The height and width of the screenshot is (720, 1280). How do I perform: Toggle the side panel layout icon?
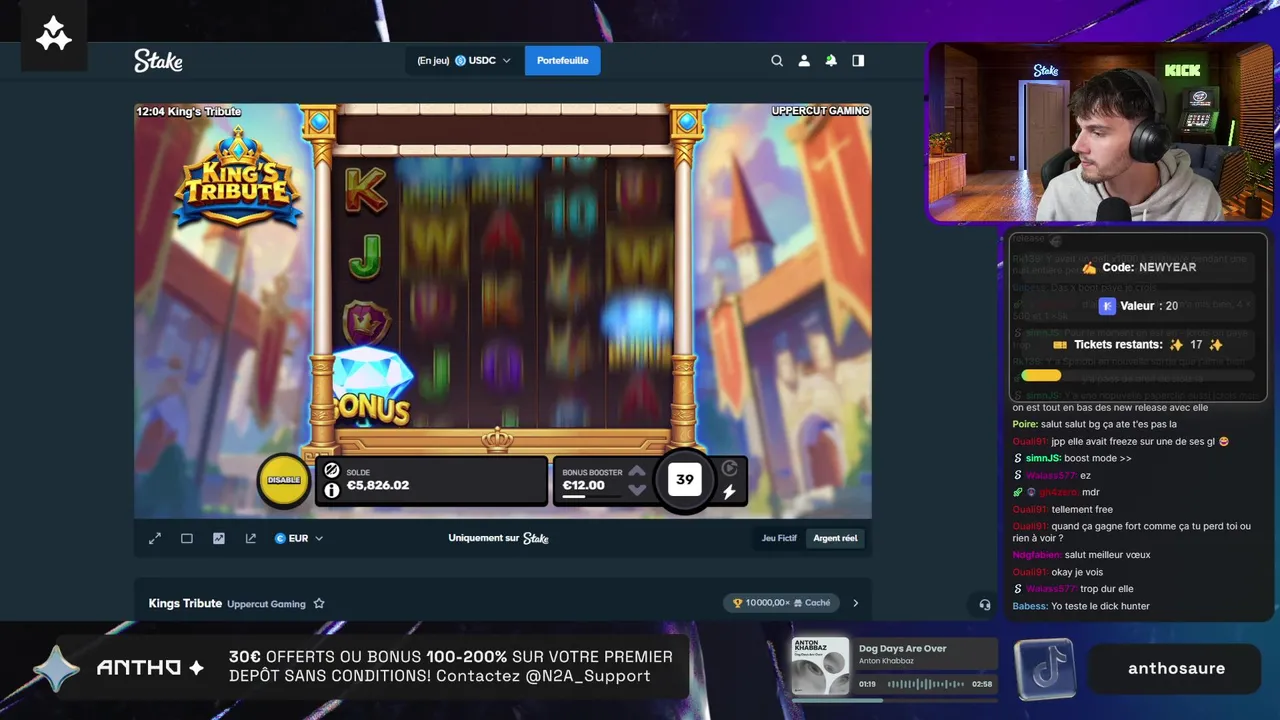(858, 61)
